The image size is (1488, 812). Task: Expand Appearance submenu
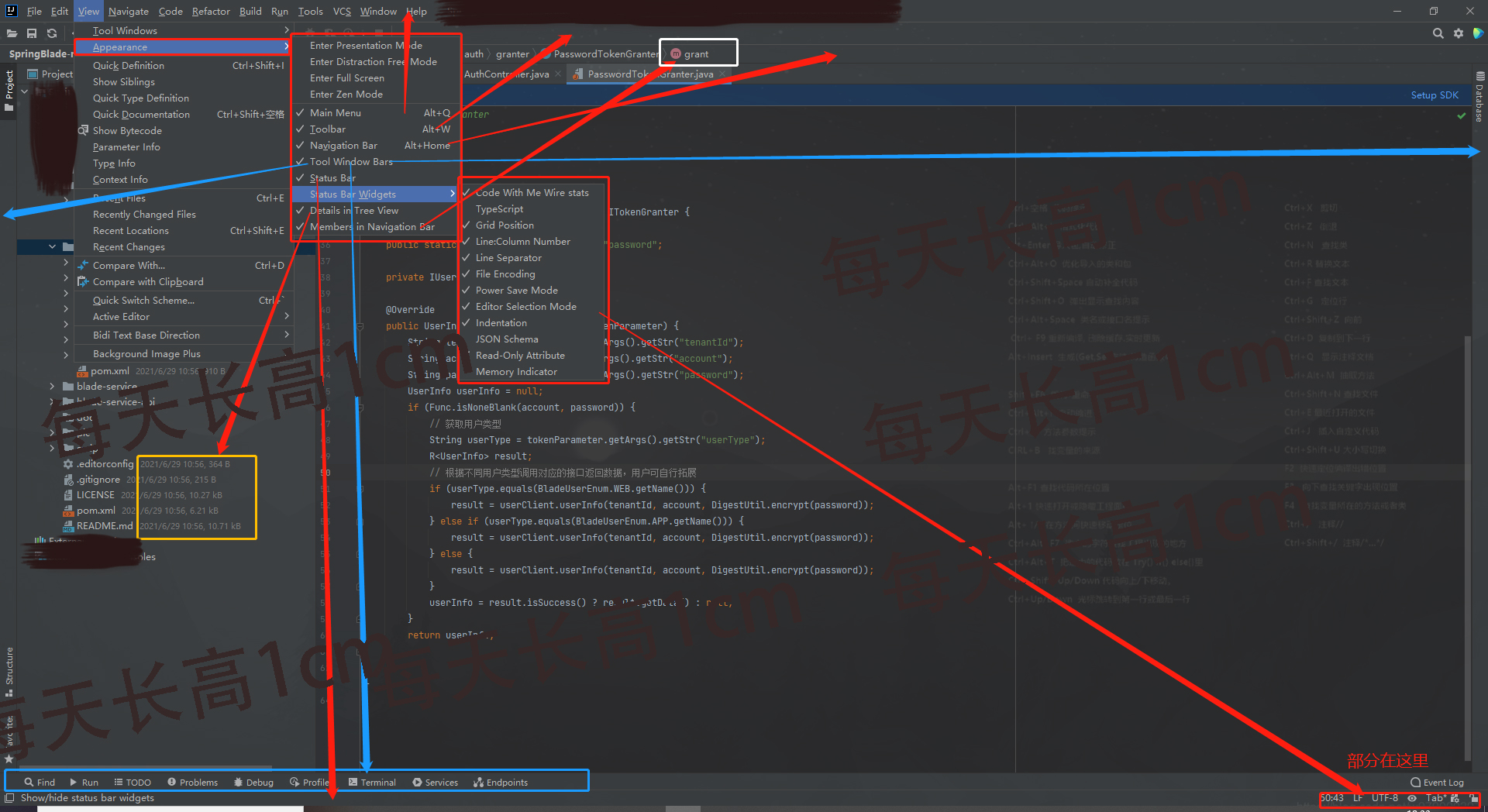click(x=183, y=47)
